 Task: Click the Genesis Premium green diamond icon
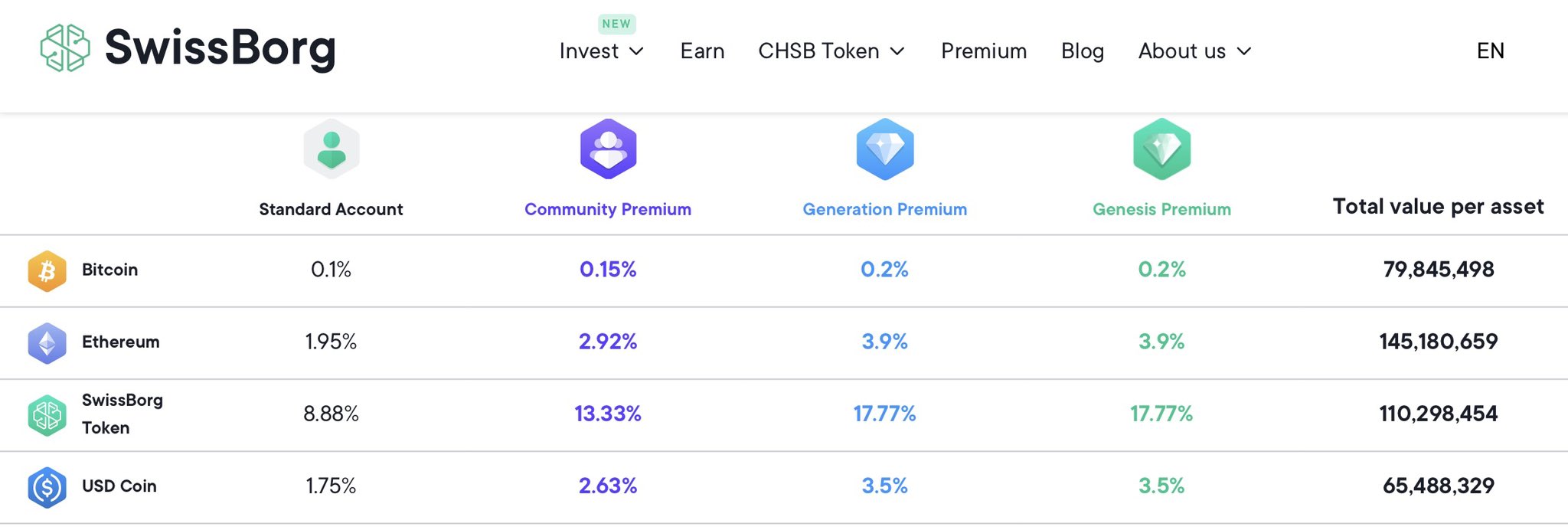point(1161,149)
